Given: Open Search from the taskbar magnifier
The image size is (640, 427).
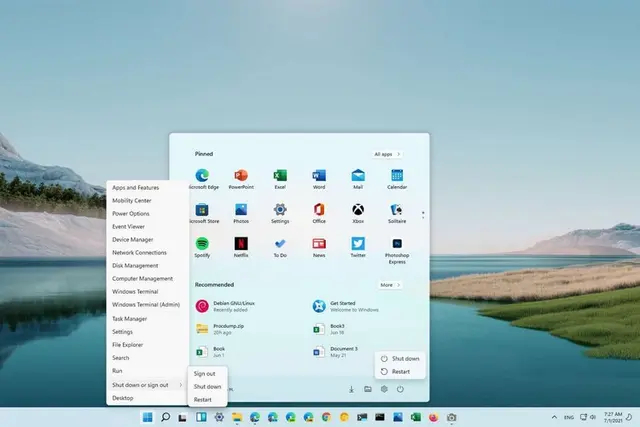Looking at the screenshot, I should (165, 417).
